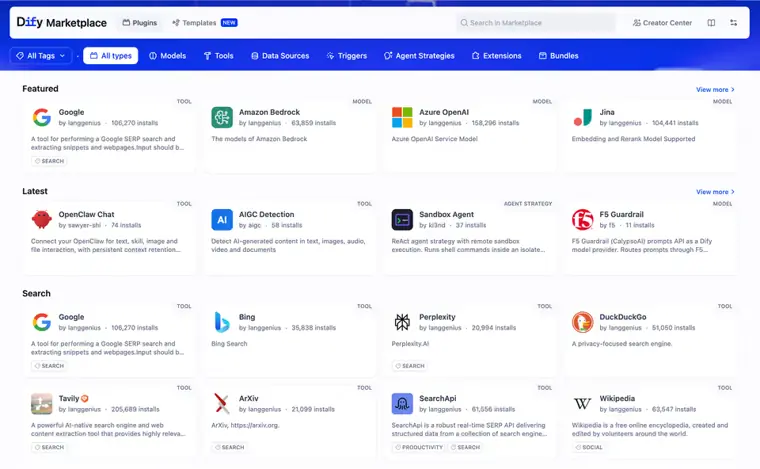Select the All types filter

[x=111, y=56]
